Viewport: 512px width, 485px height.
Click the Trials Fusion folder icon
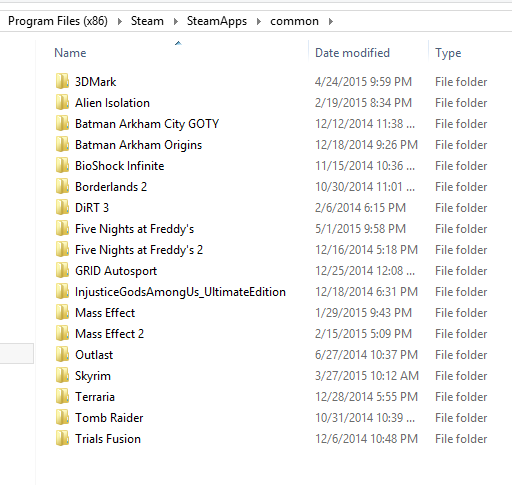click(62, 438)
